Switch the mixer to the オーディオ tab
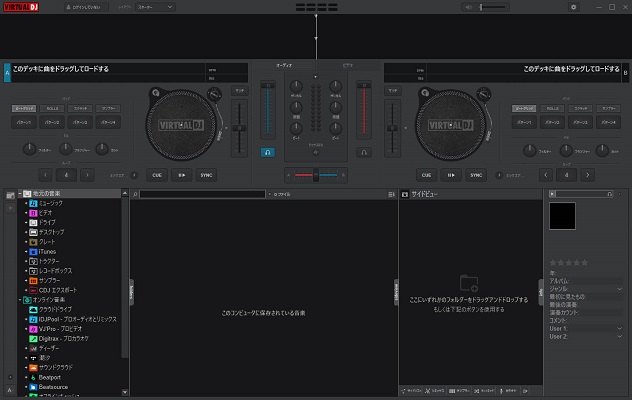This screenshot has width=632, height=400. click(284, 65)
